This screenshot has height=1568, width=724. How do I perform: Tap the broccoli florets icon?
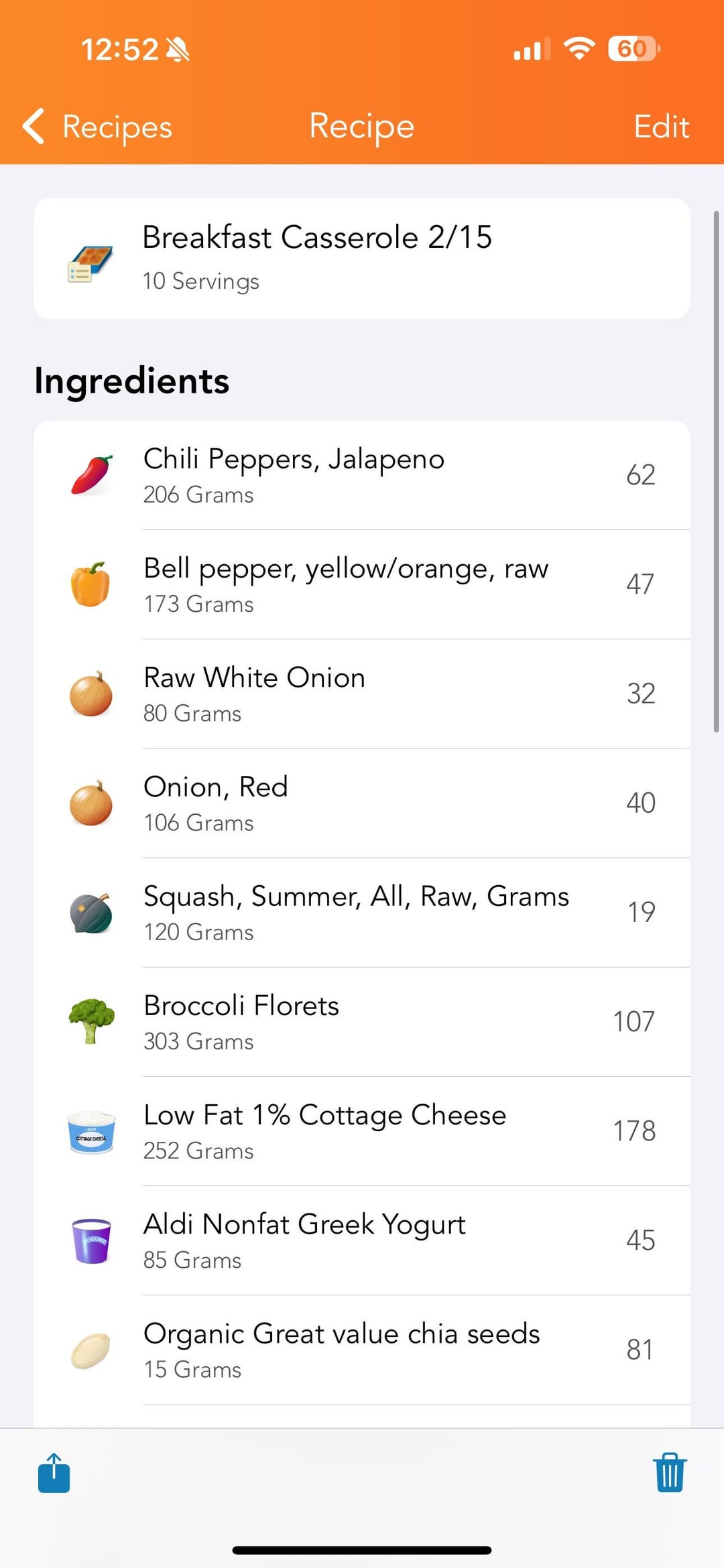click(x=91, y=1021)
